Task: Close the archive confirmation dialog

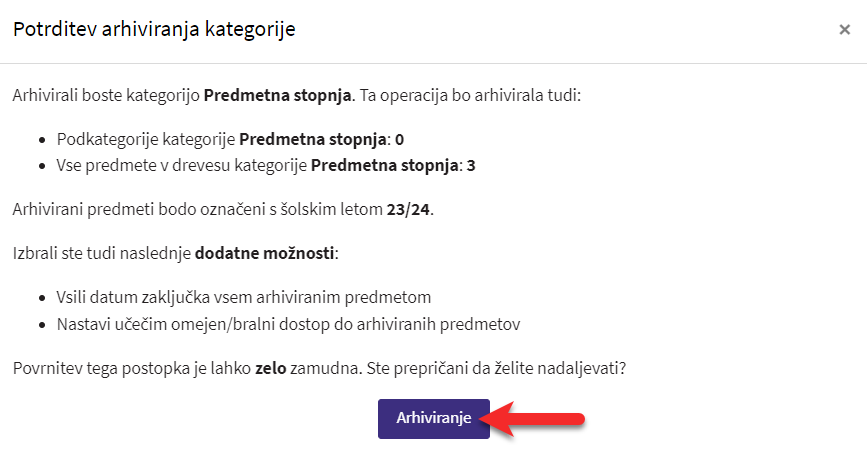Action: [844, 29]
